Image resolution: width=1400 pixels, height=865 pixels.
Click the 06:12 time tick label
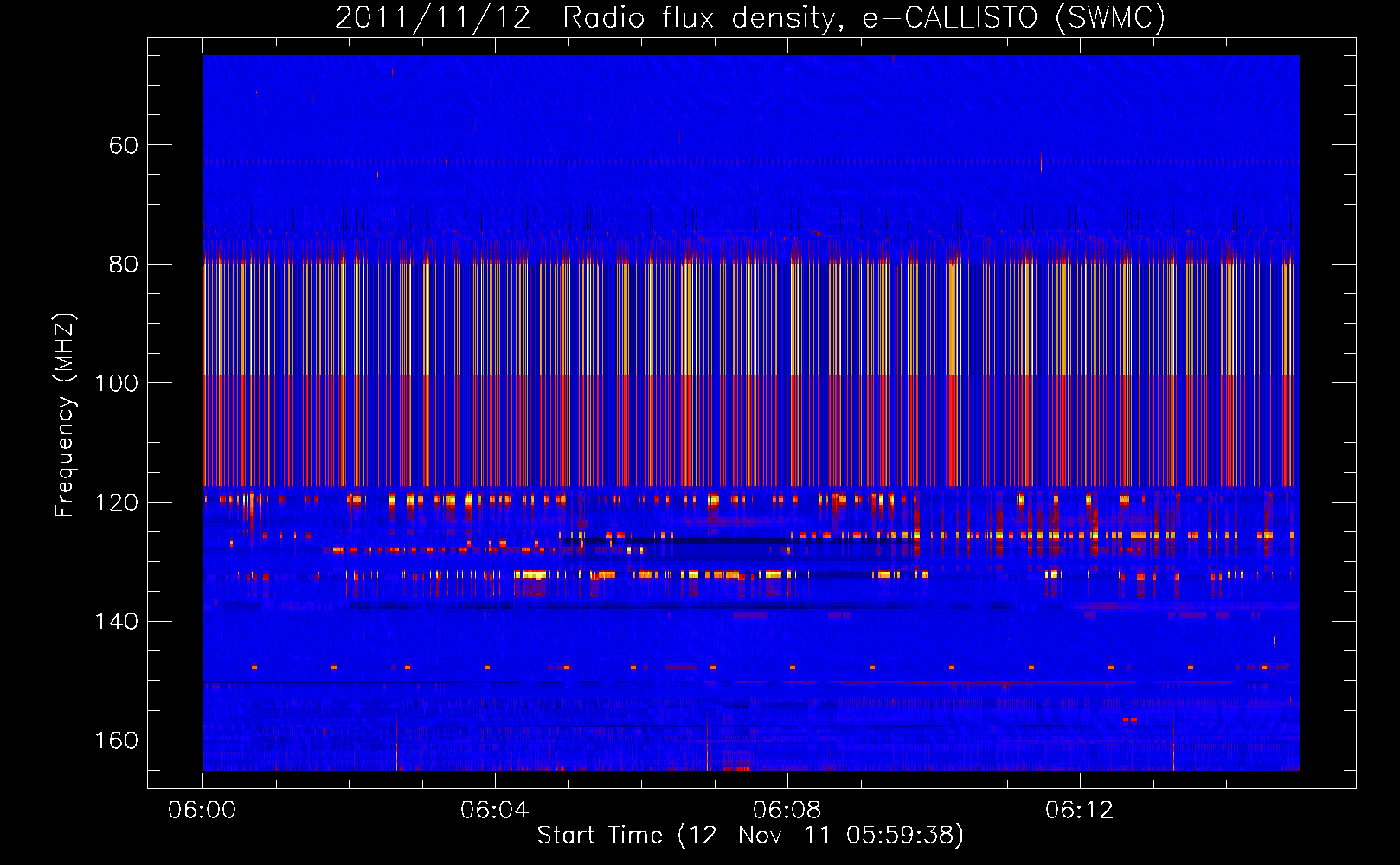[1080, 811]
